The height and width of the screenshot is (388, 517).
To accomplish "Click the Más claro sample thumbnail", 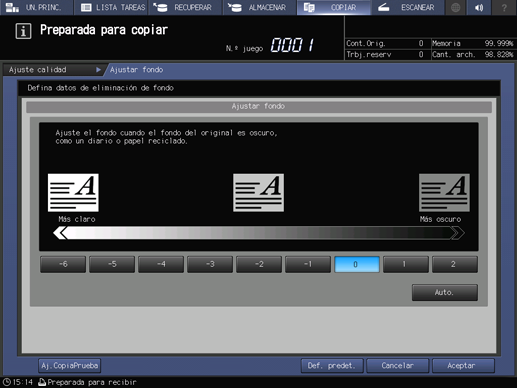I will pyautogui.click(x=73, y=192).
